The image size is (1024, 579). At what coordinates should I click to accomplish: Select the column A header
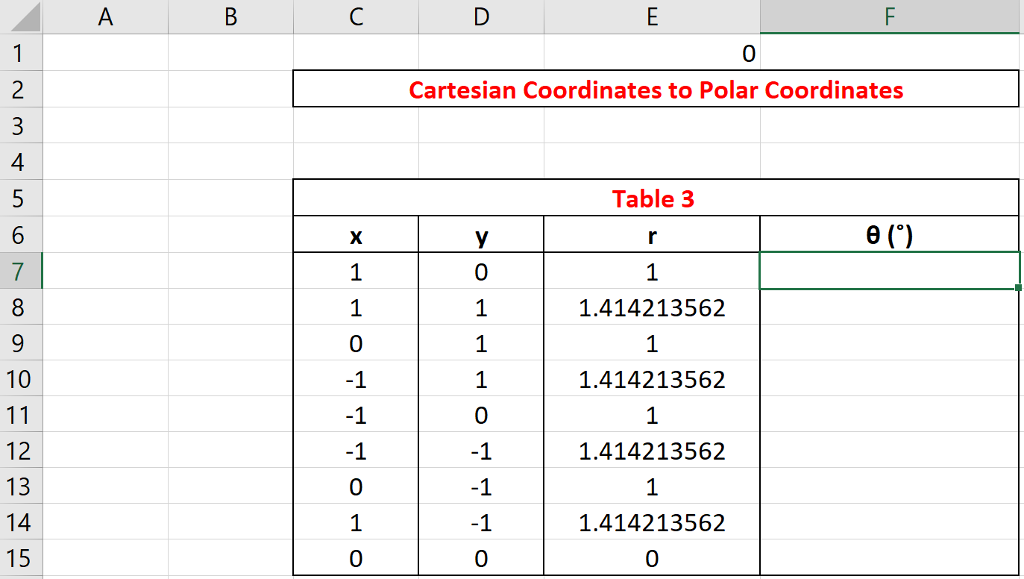point(106,17)
